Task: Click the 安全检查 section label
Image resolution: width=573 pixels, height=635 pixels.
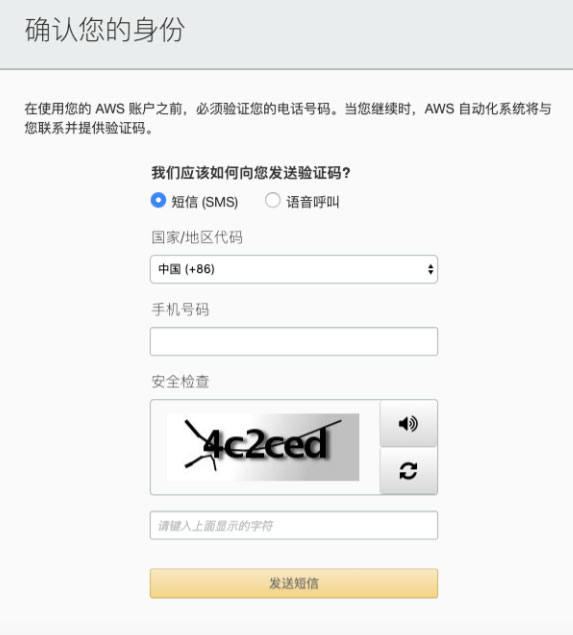Action: (180, 381)
